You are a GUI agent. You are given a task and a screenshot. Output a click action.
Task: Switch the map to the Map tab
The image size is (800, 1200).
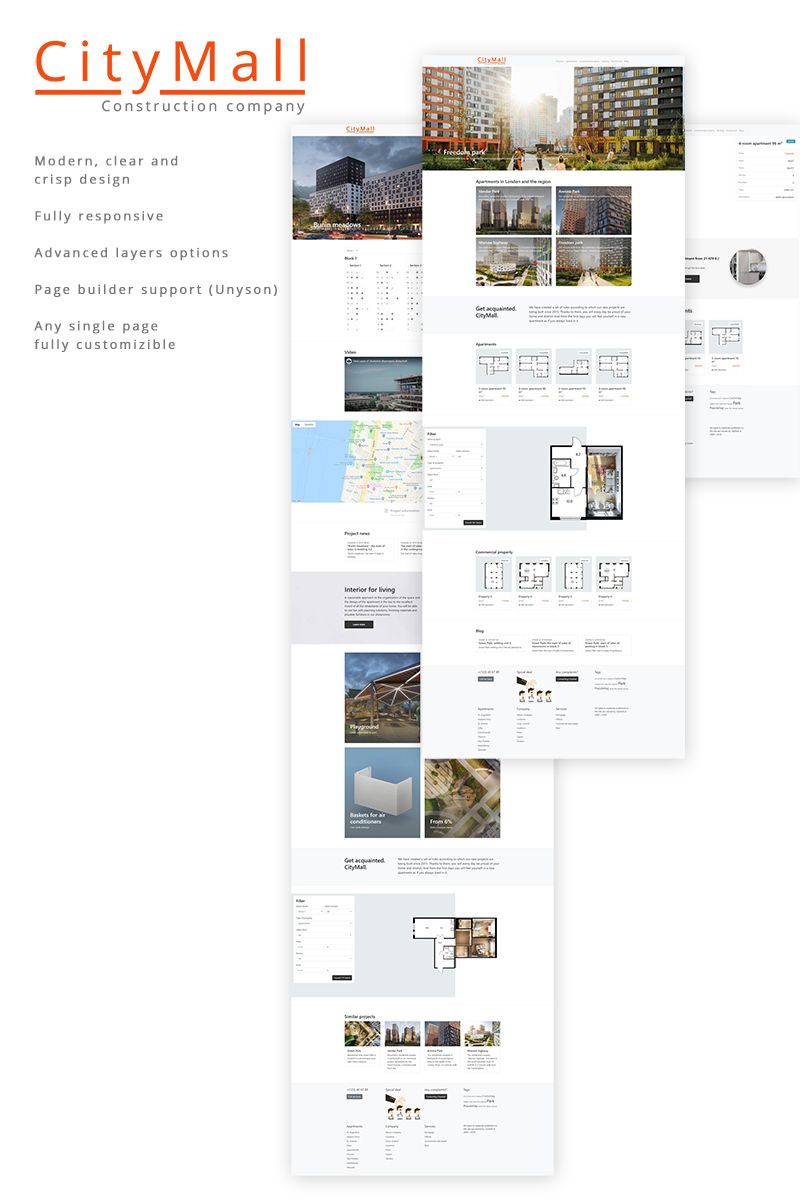pos(297,425)
